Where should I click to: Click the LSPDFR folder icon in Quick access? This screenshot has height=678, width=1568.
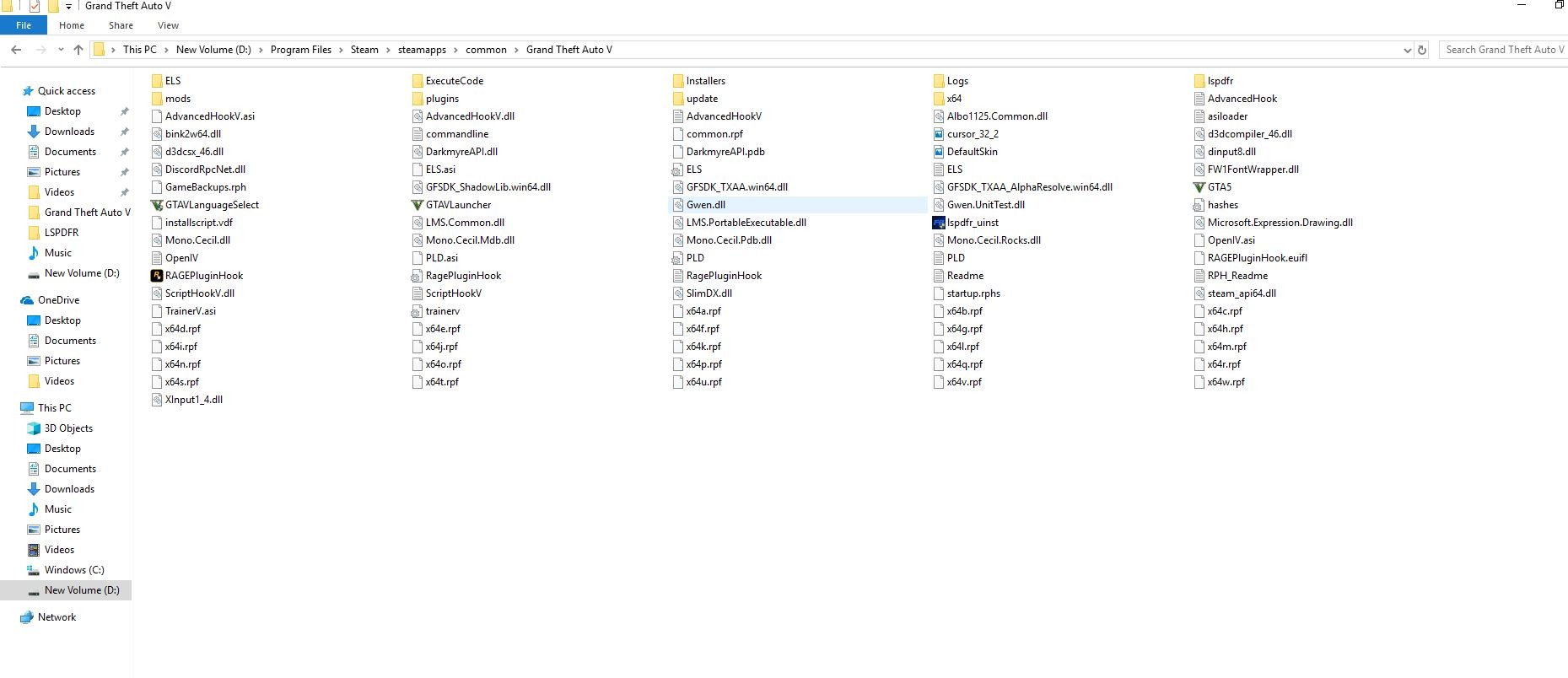(x=34, y=233)
